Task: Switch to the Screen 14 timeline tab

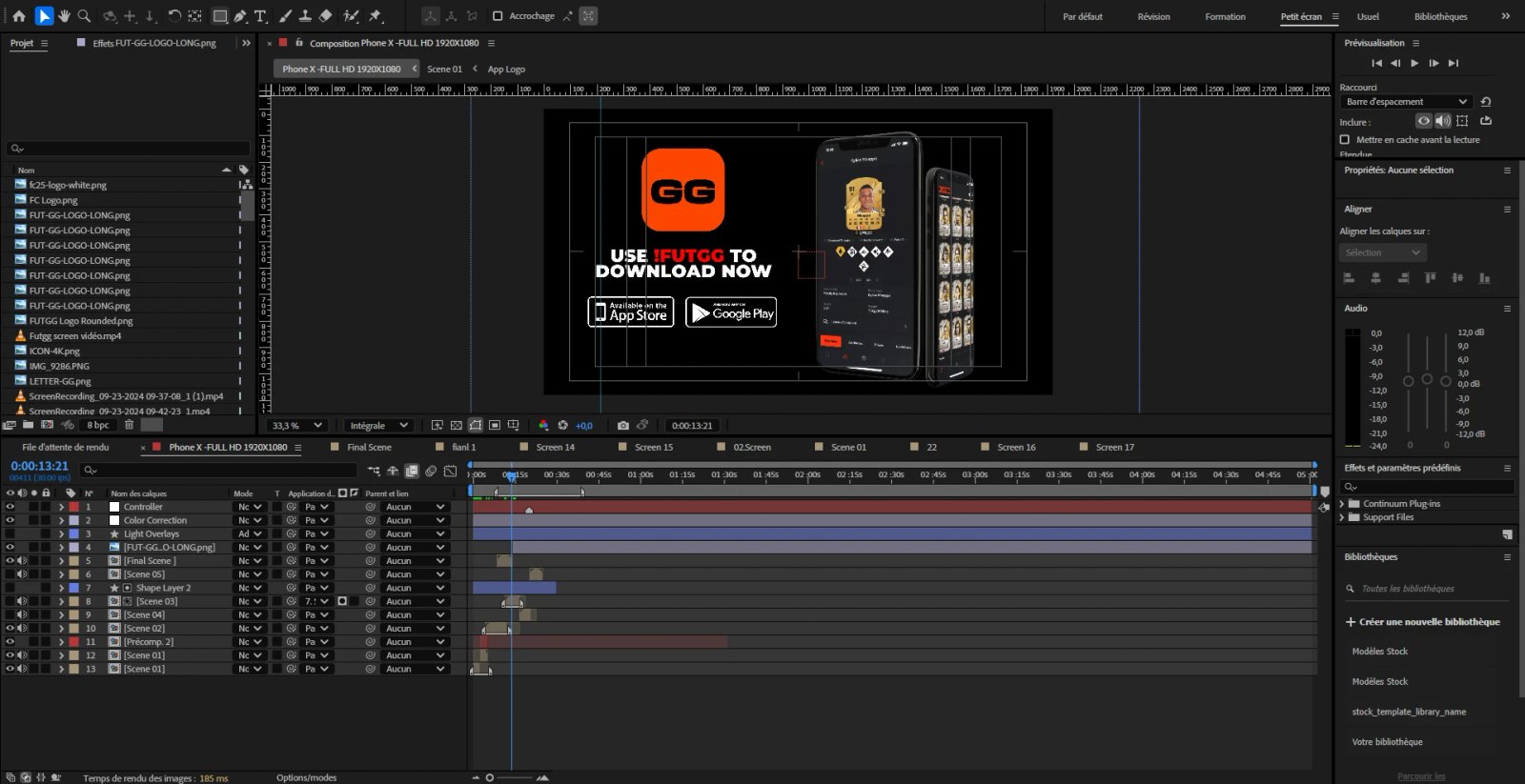Action: [555, 447]
